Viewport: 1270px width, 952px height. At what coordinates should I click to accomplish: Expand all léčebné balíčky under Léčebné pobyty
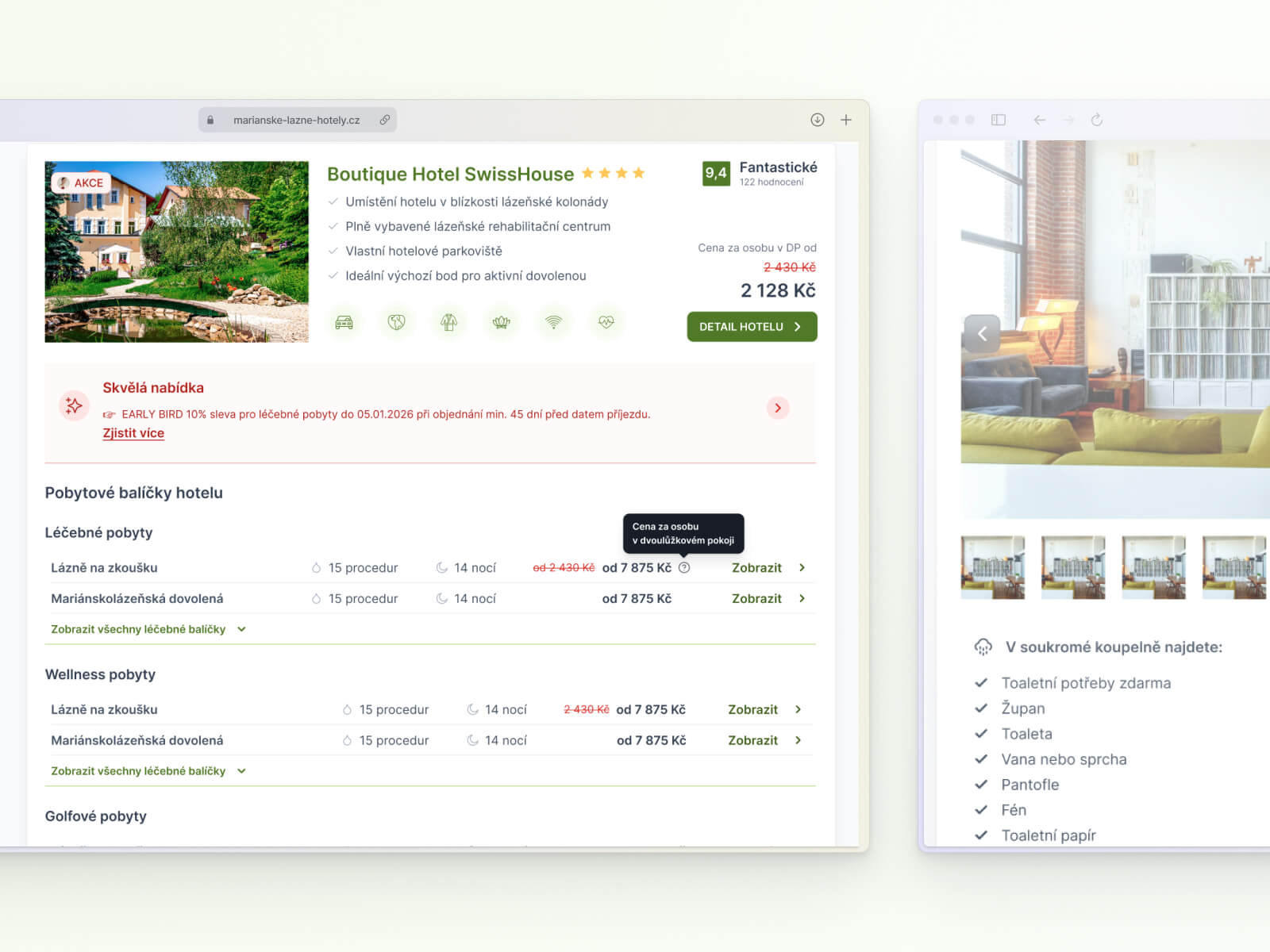click(148, 629)
